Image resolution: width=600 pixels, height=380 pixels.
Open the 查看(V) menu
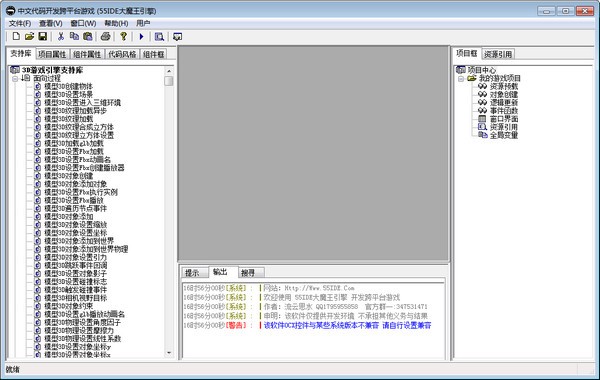(x=51, y=23)
